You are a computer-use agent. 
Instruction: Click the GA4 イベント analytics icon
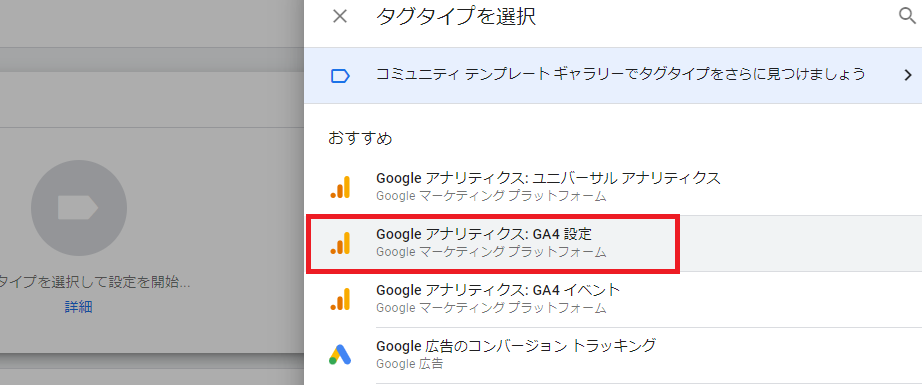(x=340, y=299)
